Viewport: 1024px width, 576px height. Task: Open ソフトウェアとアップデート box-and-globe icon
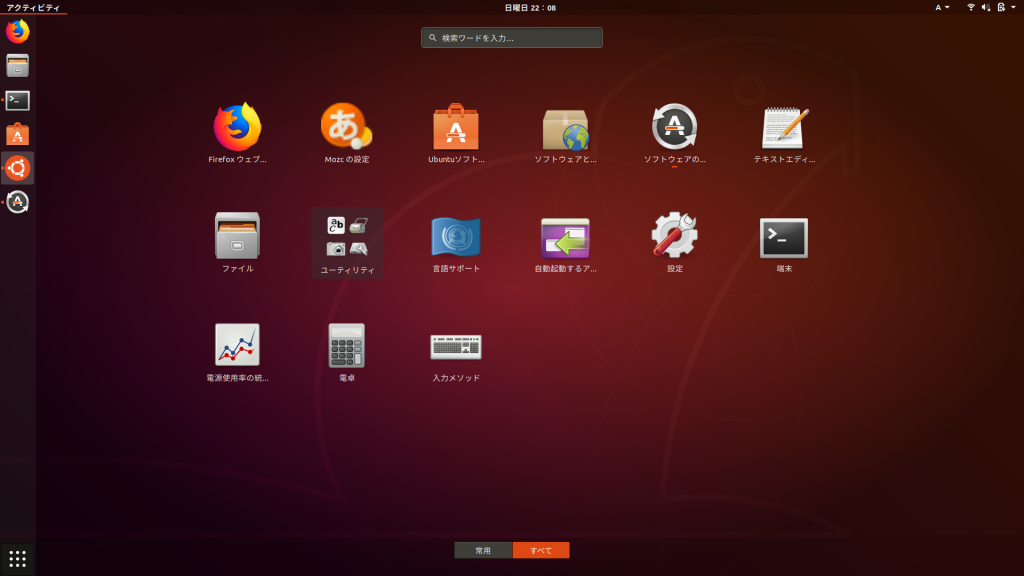coord(566,129)
